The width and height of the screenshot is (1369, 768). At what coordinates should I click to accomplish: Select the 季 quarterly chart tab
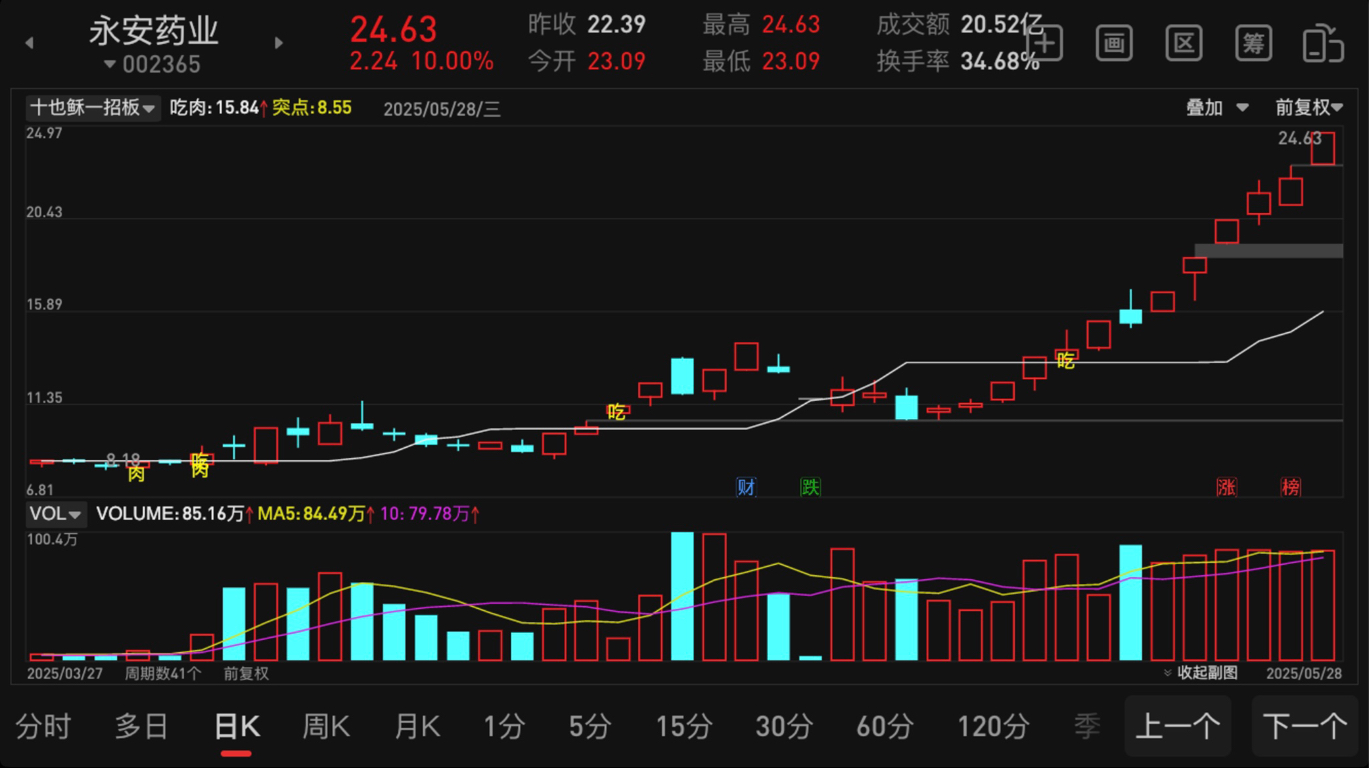pyautogui.click(x=1087, y=727)
